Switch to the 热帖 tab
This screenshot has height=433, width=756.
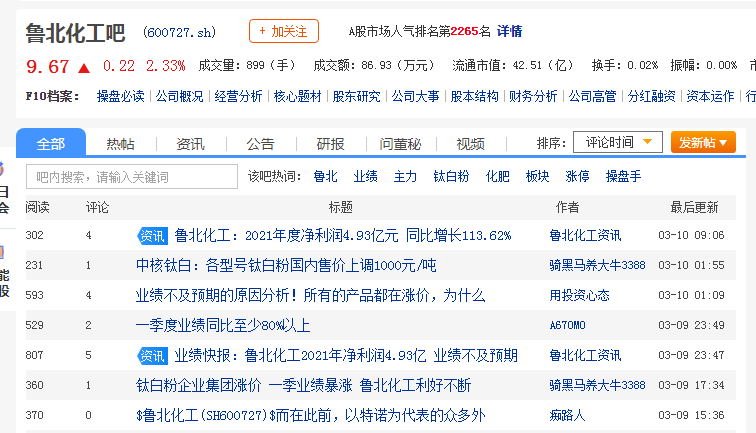120,144
